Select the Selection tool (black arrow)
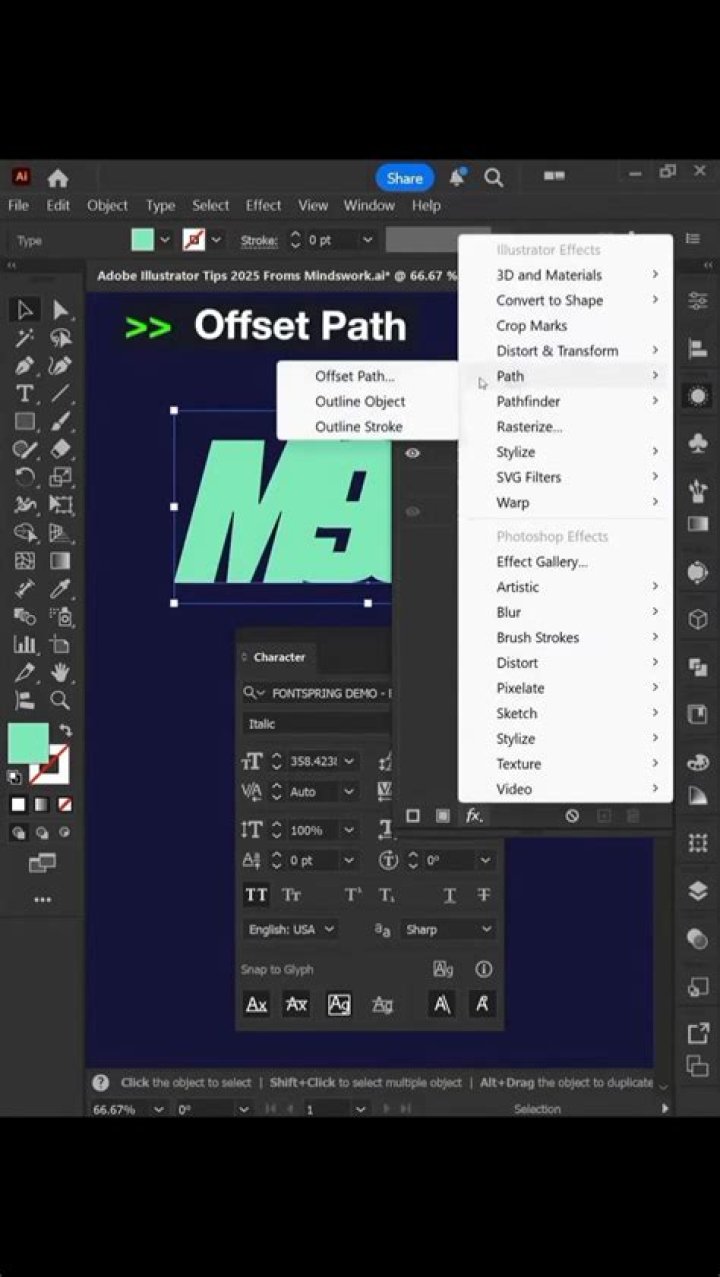720x1277 pixels. [25, 310]
